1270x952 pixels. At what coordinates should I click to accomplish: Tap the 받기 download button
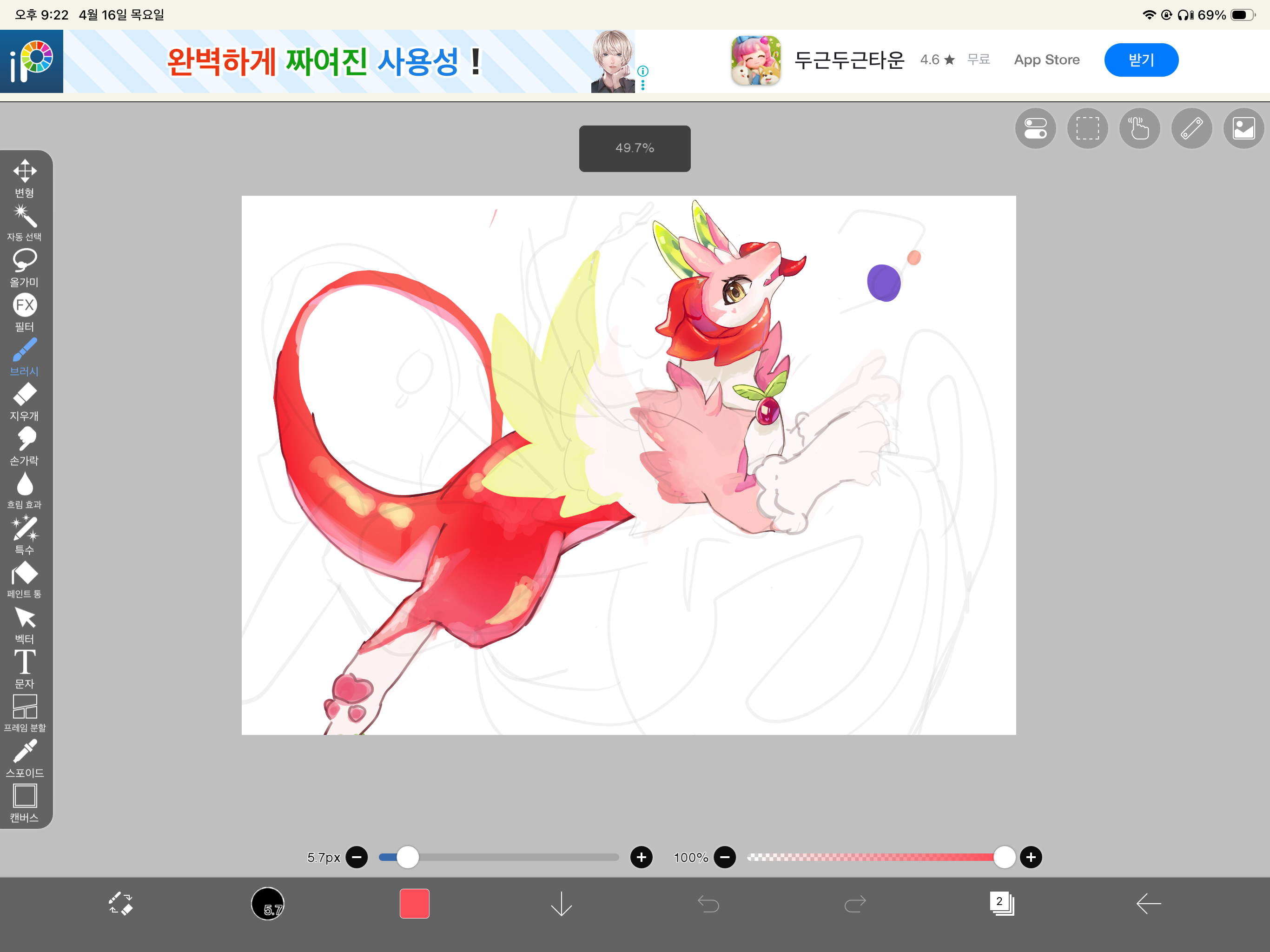[1141, 59]
